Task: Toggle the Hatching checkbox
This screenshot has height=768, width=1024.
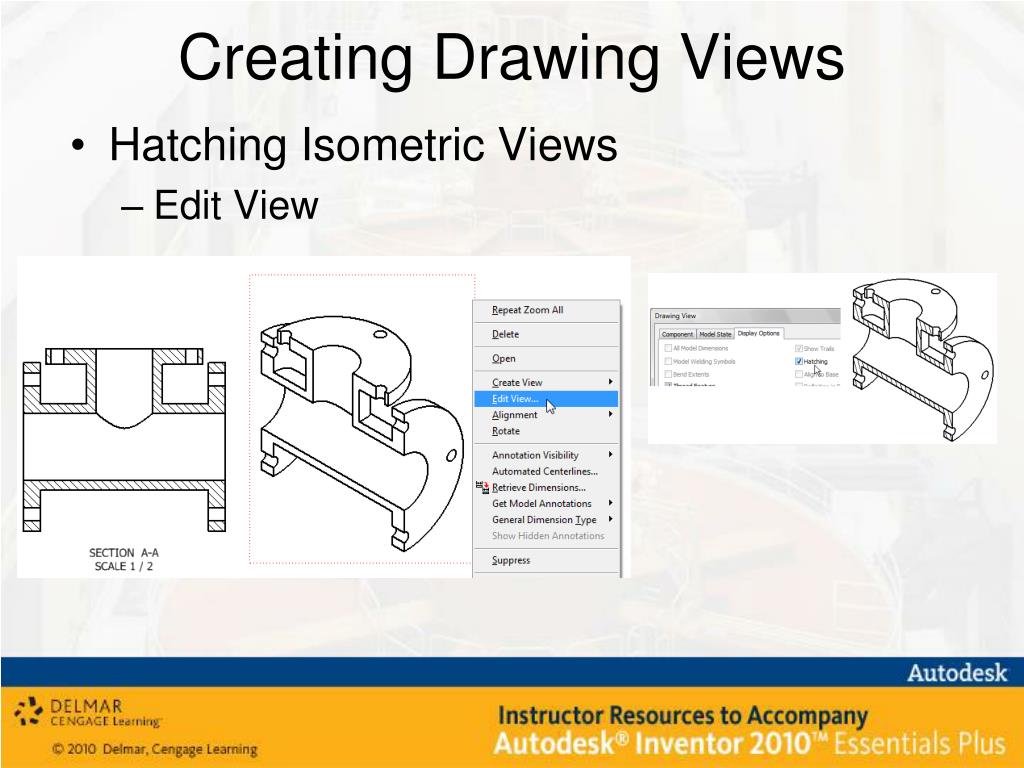Action: click(x=799, y=361)
